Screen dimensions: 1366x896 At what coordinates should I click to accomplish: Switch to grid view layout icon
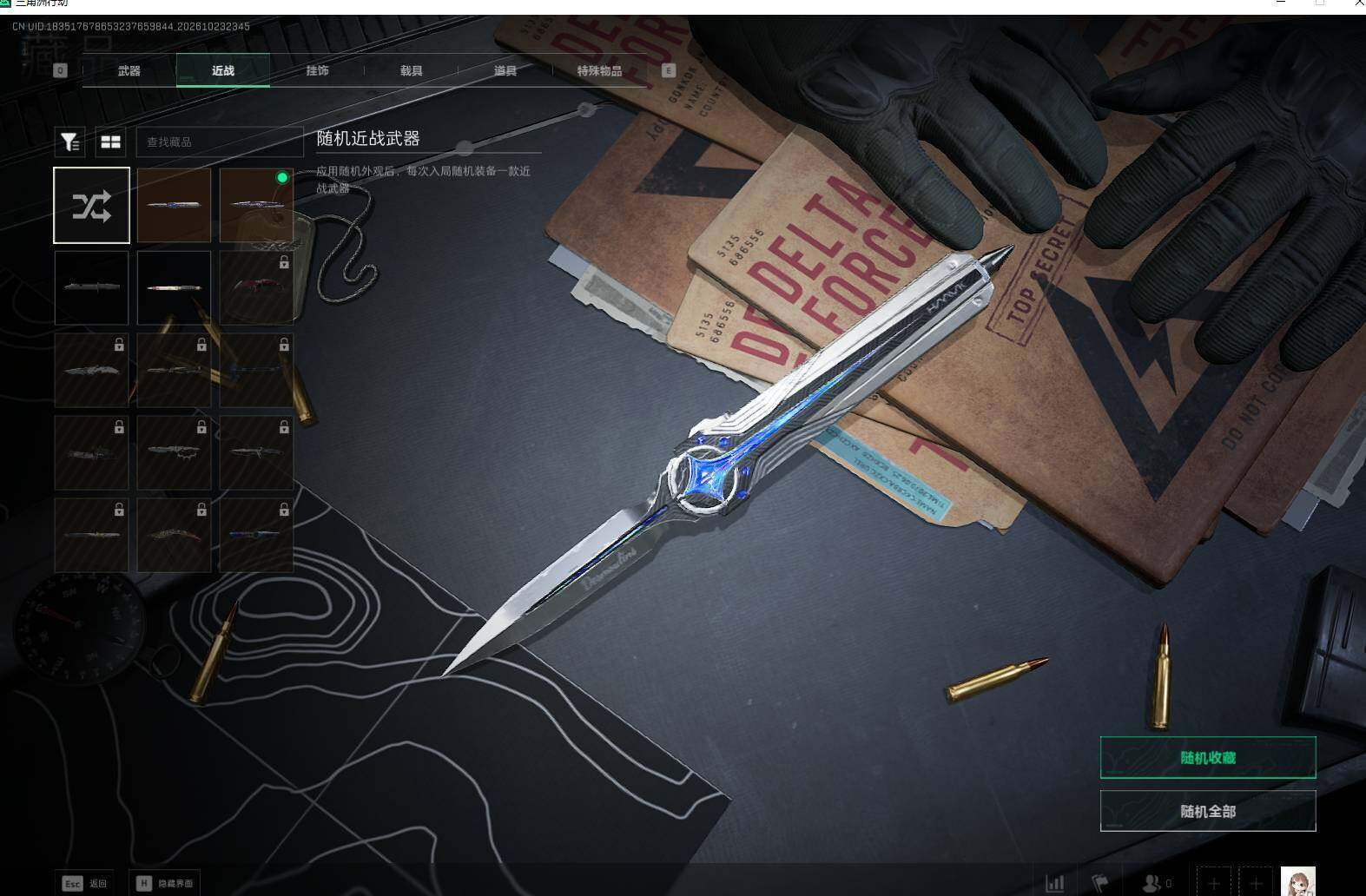point(110,142)
